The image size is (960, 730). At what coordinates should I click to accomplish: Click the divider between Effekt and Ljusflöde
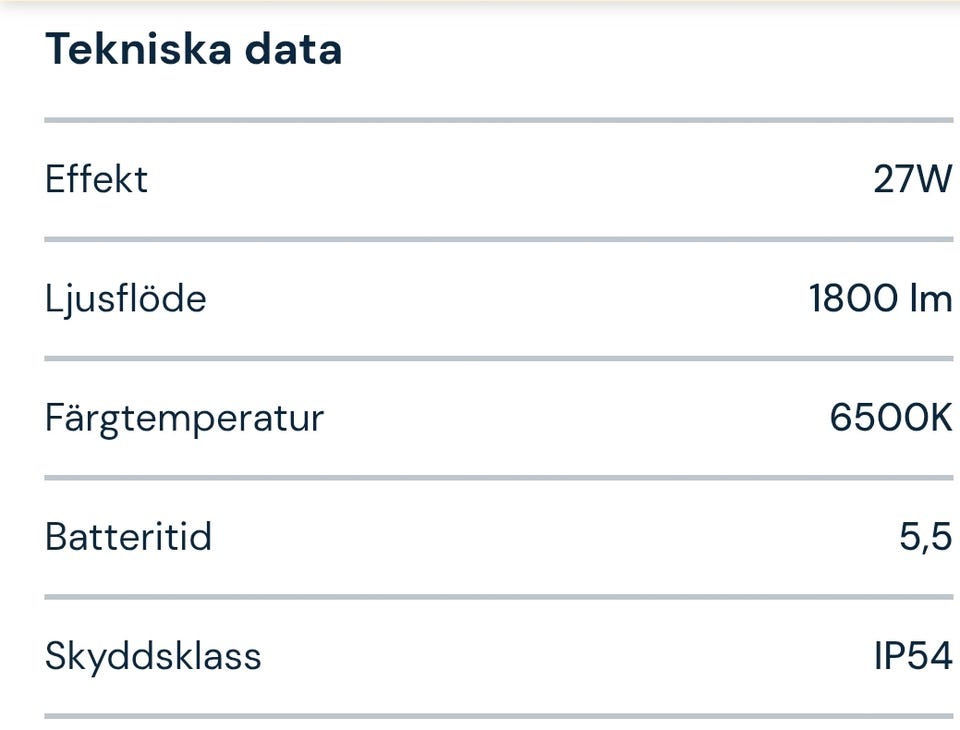(498, 240)
